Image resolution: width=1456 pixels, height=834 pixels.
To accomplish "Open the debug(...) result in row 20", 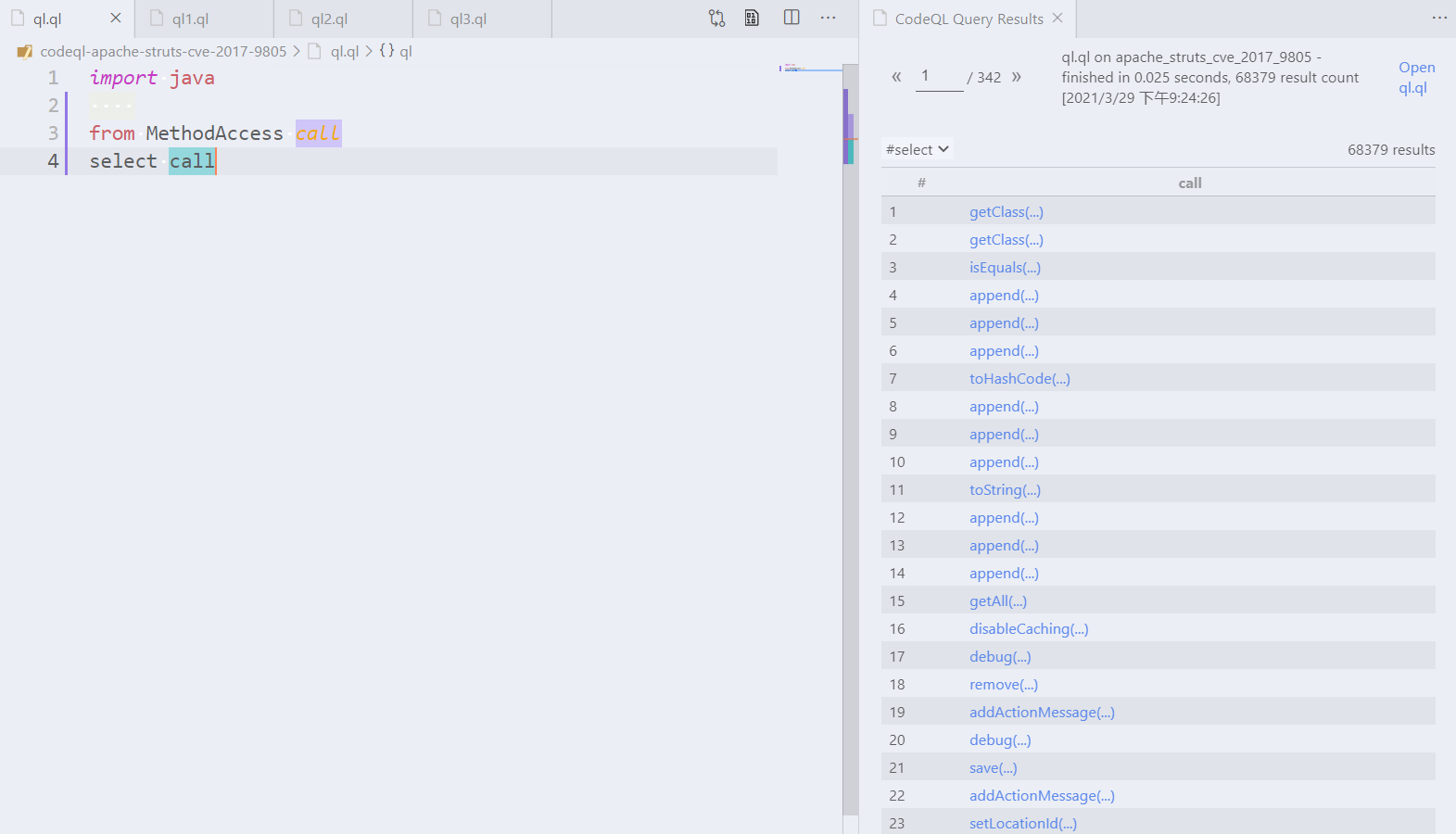I will (1000, 740).
